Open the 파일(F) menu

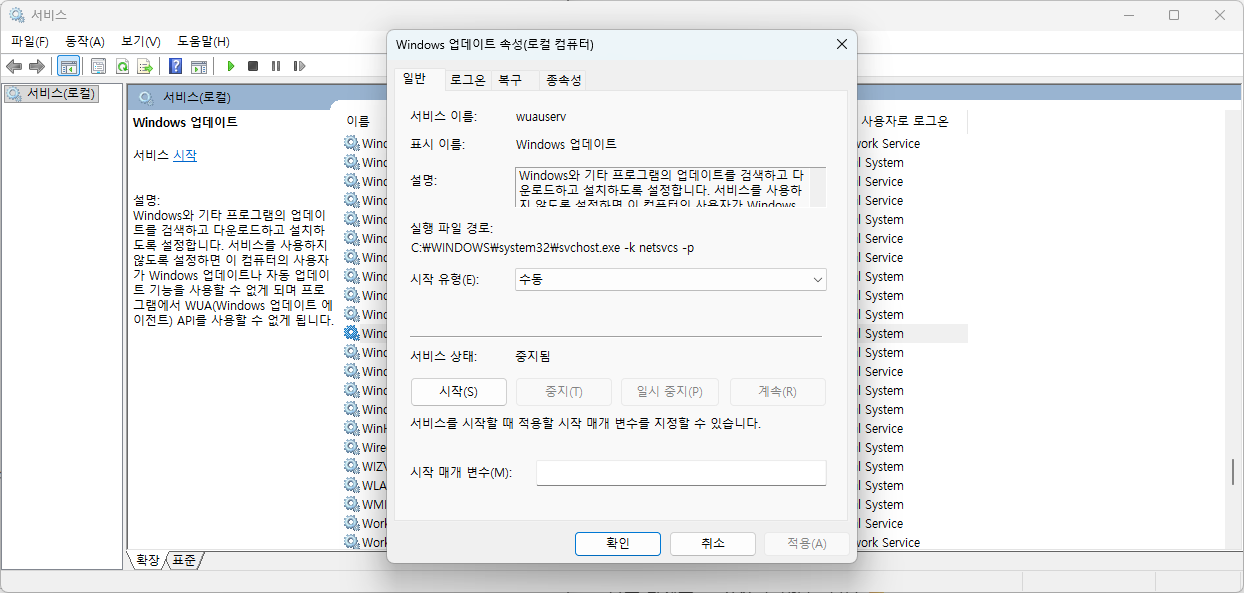30,41
